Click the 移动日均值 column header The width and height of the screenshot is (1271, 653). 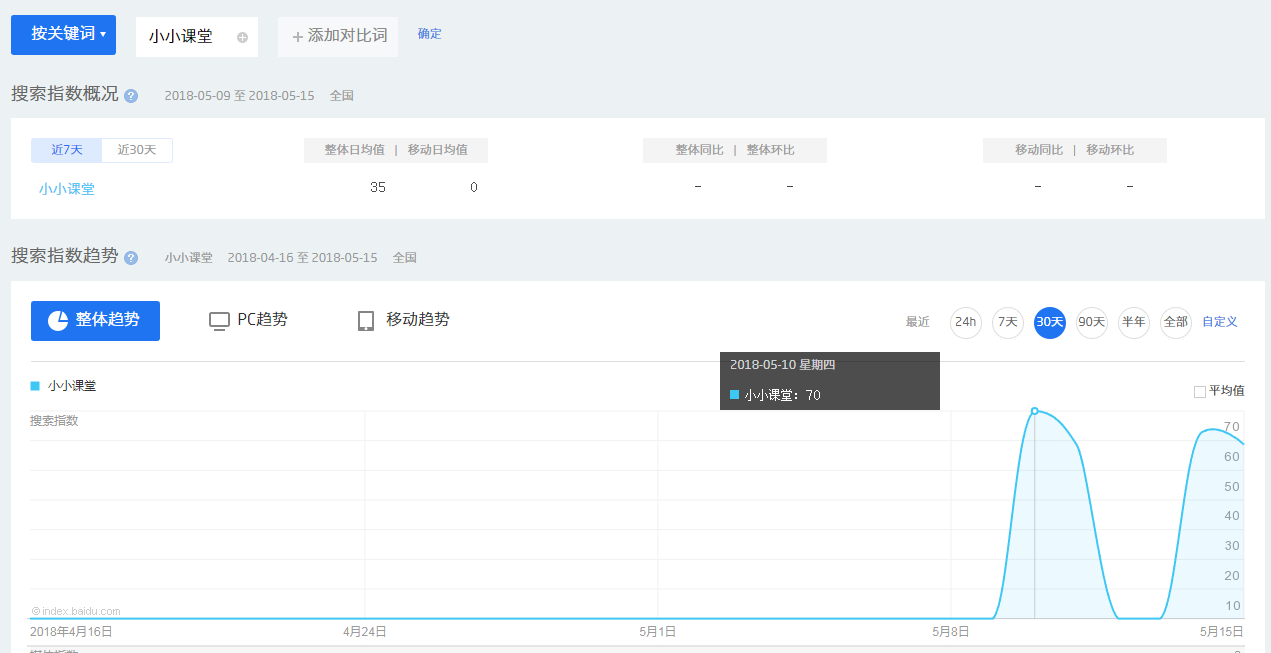[438, 150]
